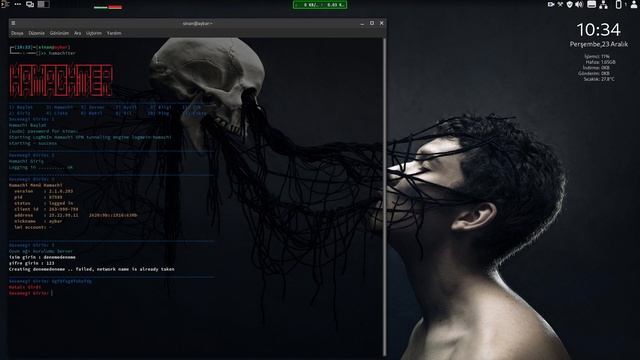Click the shield security tray icon

(570, 4)
